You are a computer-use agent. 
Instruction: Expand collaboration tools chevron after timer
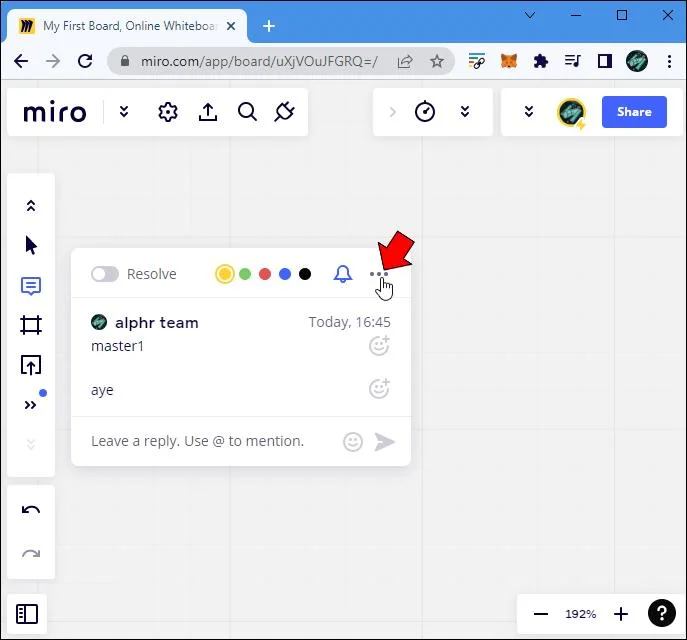tap(465, 112)
